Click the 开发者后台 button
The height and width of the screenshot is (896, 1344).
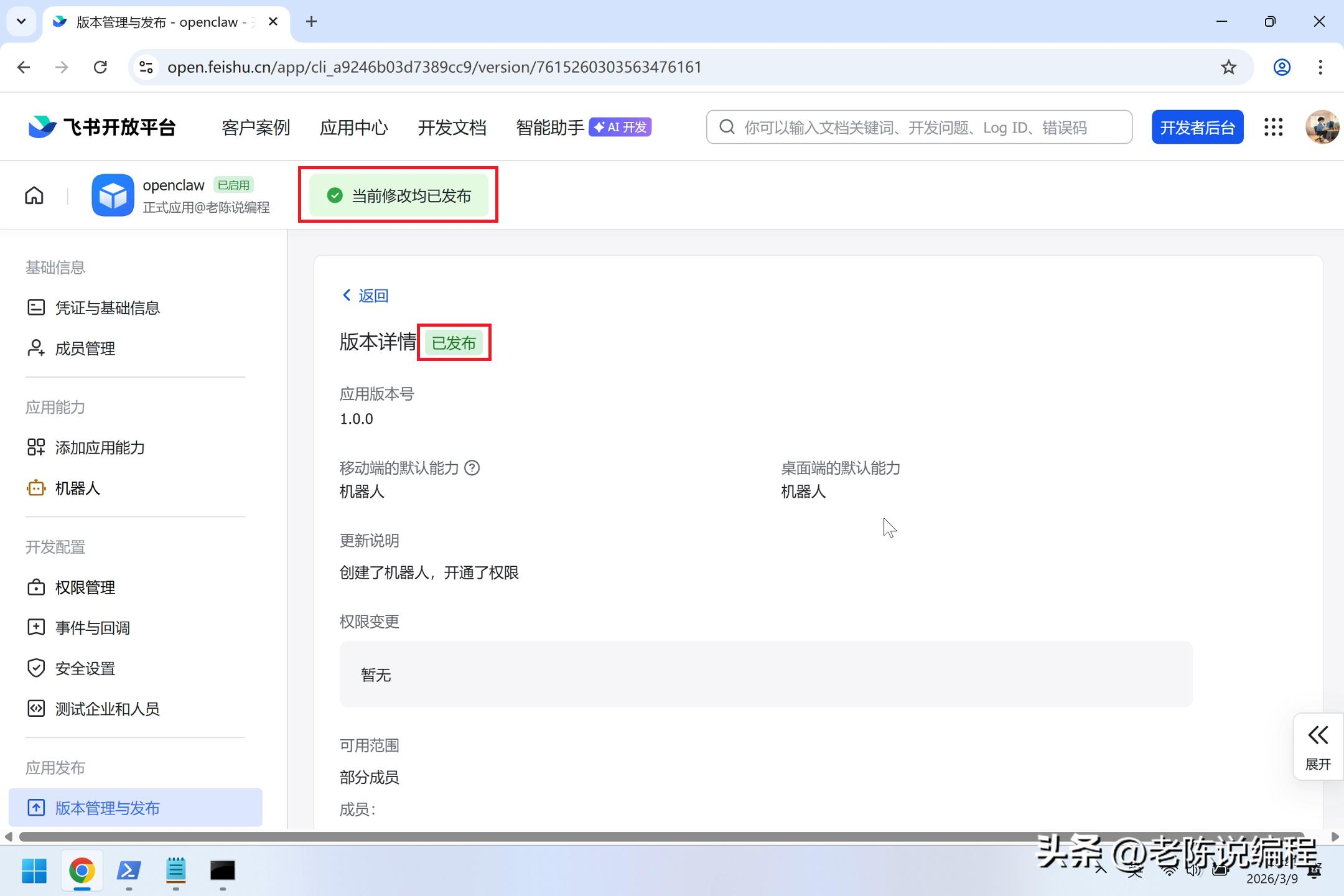tap(1197, 128)
